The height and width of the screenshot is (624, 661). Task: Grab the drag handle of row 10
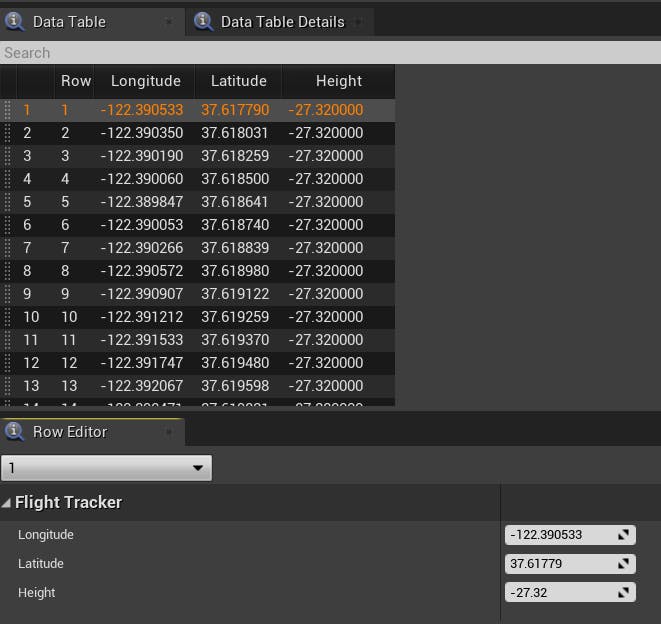7,317
